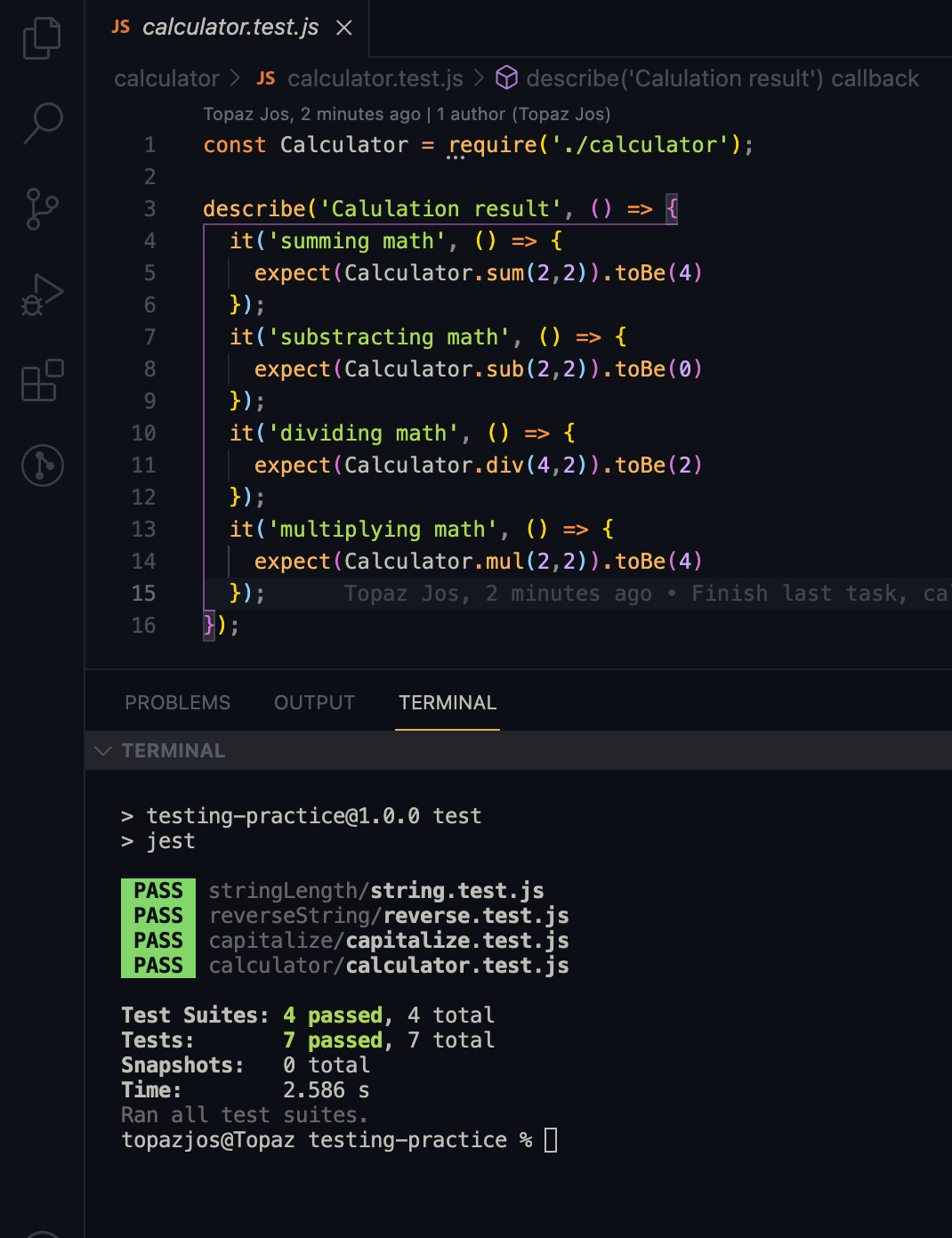Image resolution: width=952 pixels, height=1238 pixels.
Task: Click the 'Time: 2.586 s' line
Action: click(x=246, y=1090)
